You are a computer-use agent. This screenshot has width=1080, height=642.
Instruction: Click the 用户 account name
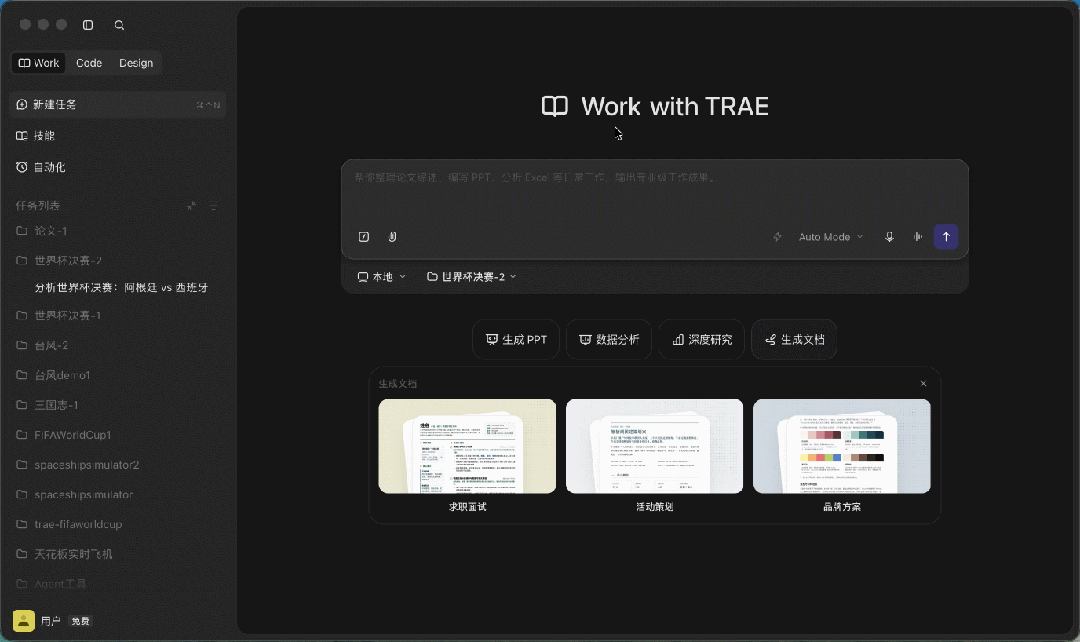click(x=50, y=621)
